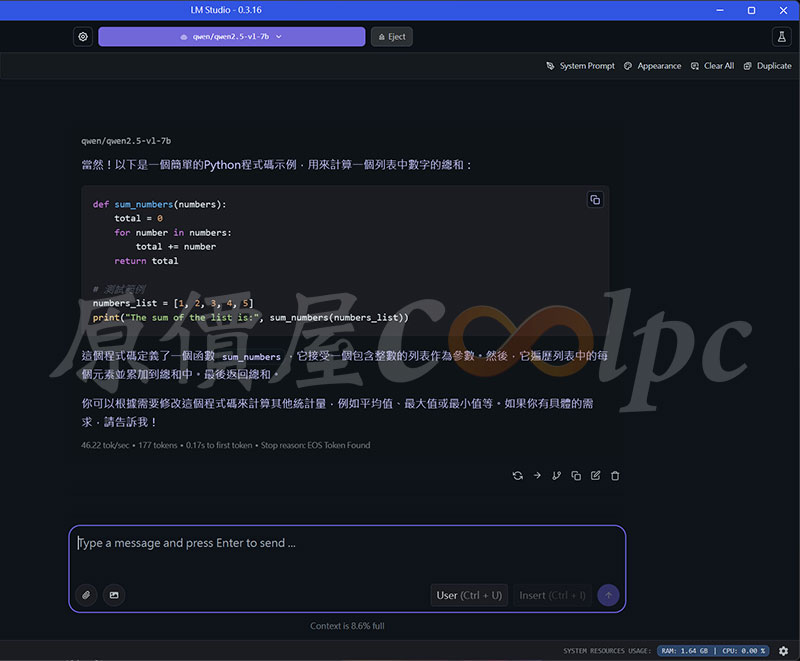Open app settings gear in status bar
Viewport: 800px width, 661px height.
click(783, 651)
